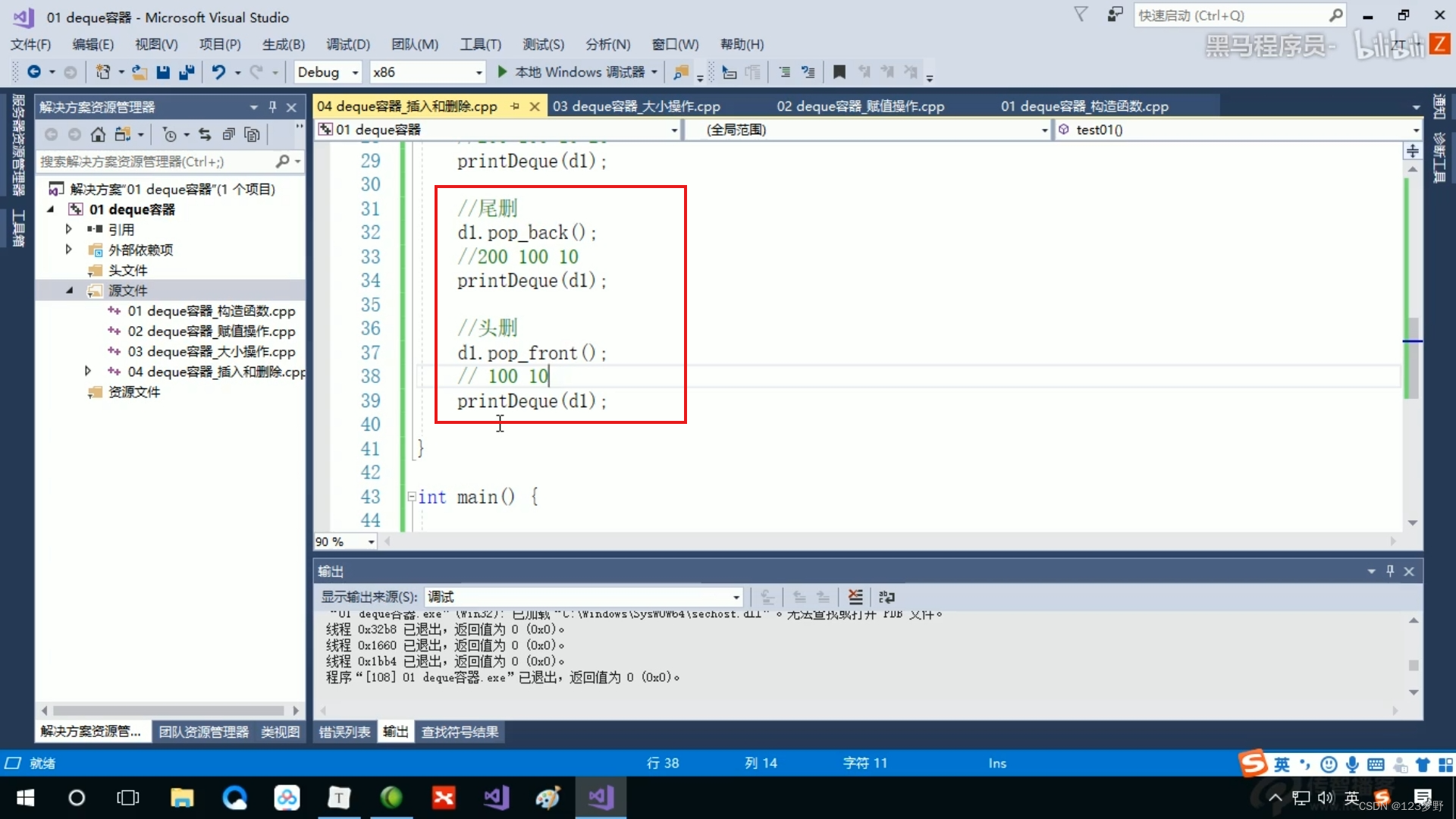
Task: Click the bookmark icon in toolbar
Action: point(839,72)
